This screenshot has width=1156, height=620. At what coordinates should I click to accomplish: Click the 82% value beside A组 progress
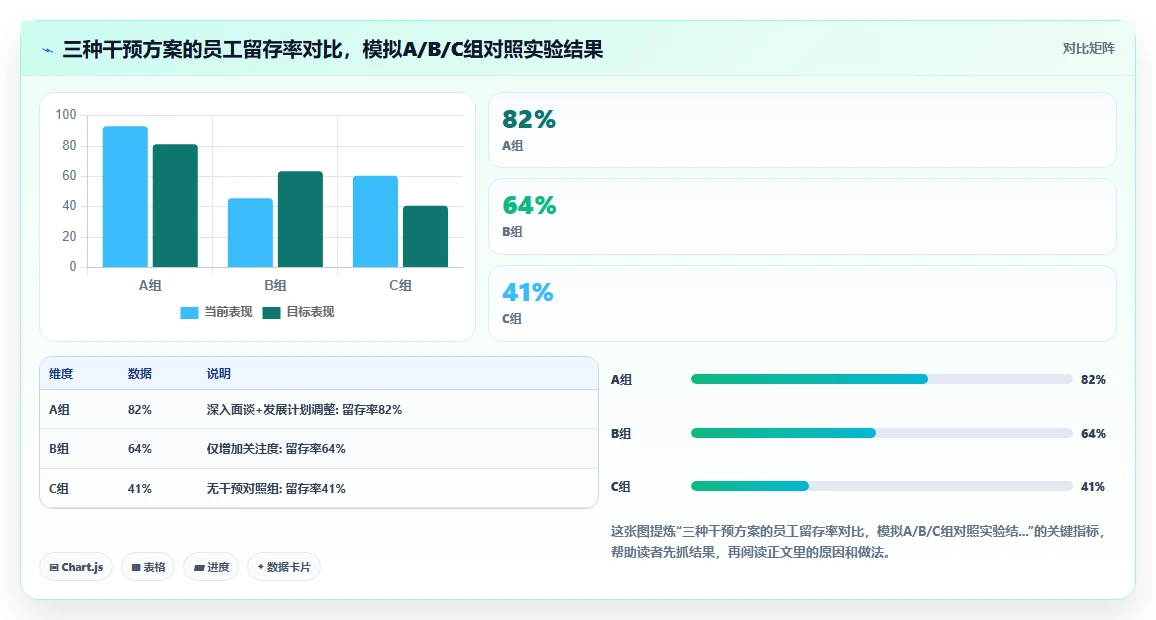click(1093, 380)
